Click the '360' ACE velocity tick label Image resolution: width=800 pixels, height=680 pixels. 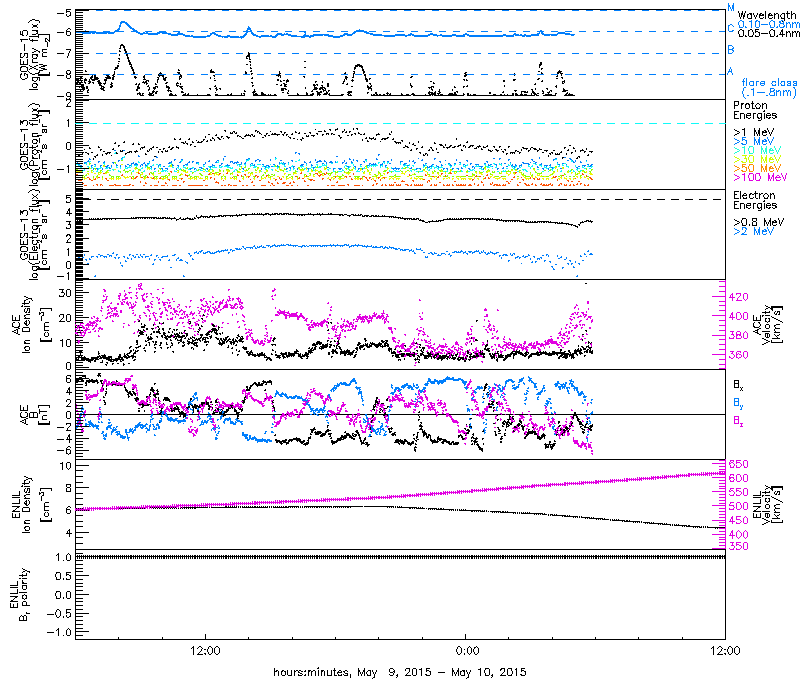[x=739, y=355]
